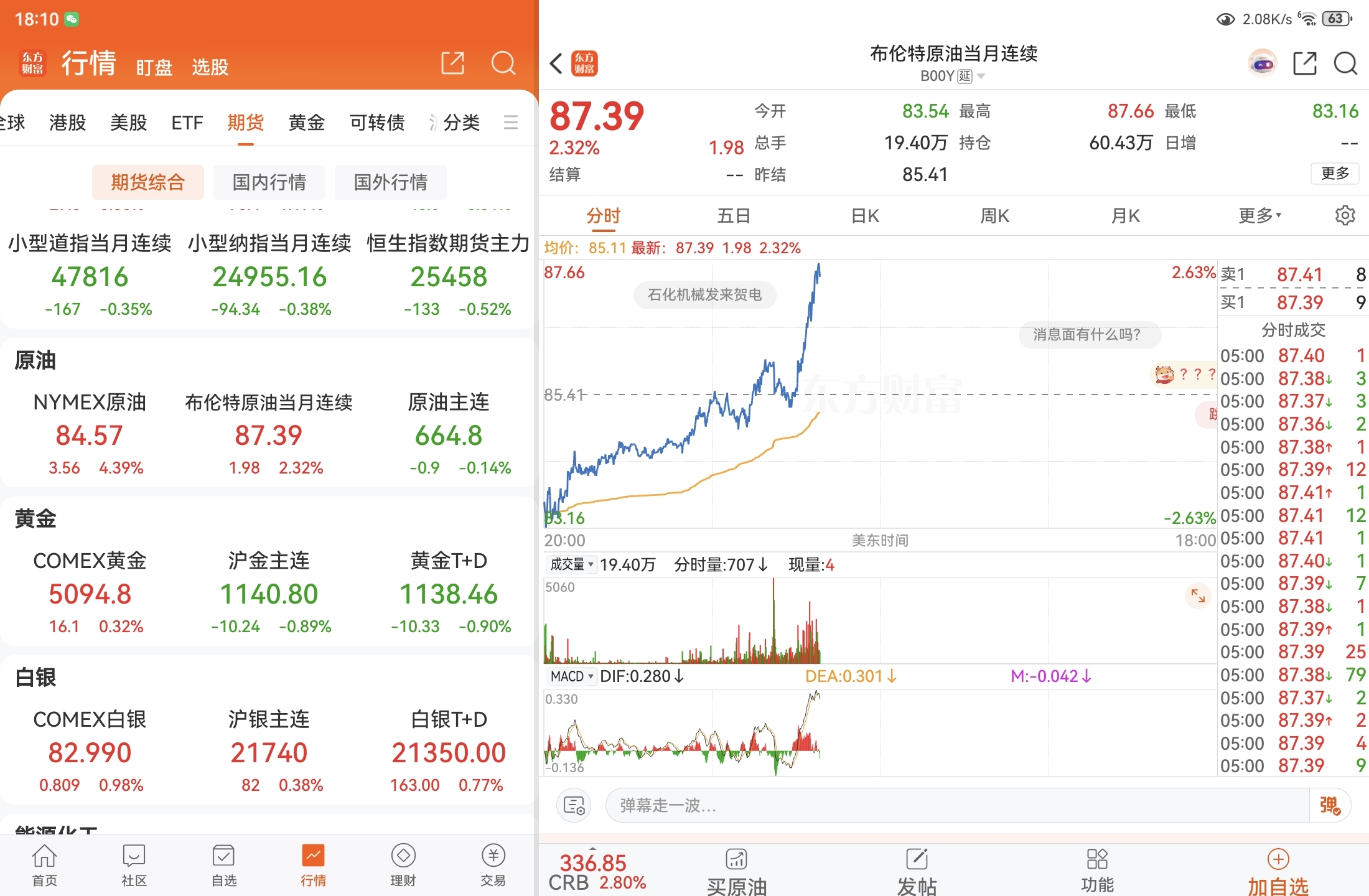Tap the back arrow on Brent crude page
Viewport: 1369px width, 896px height.
coord(556,63)
